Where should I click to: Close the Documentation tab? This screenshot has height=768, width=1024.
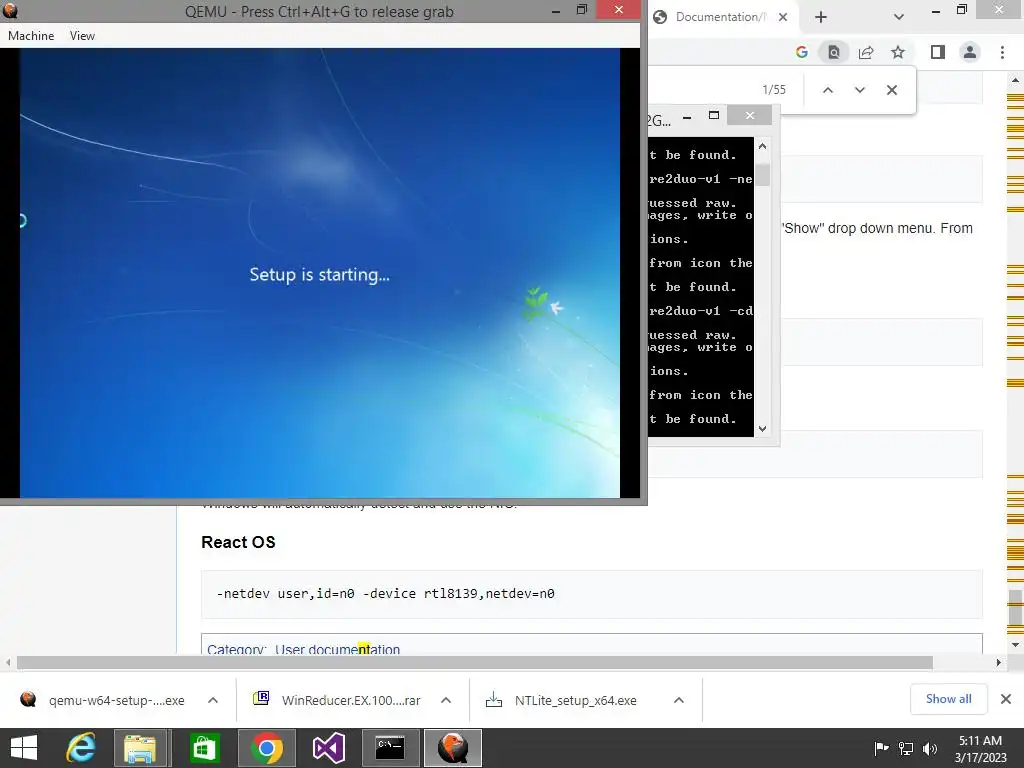coord(782,17)
